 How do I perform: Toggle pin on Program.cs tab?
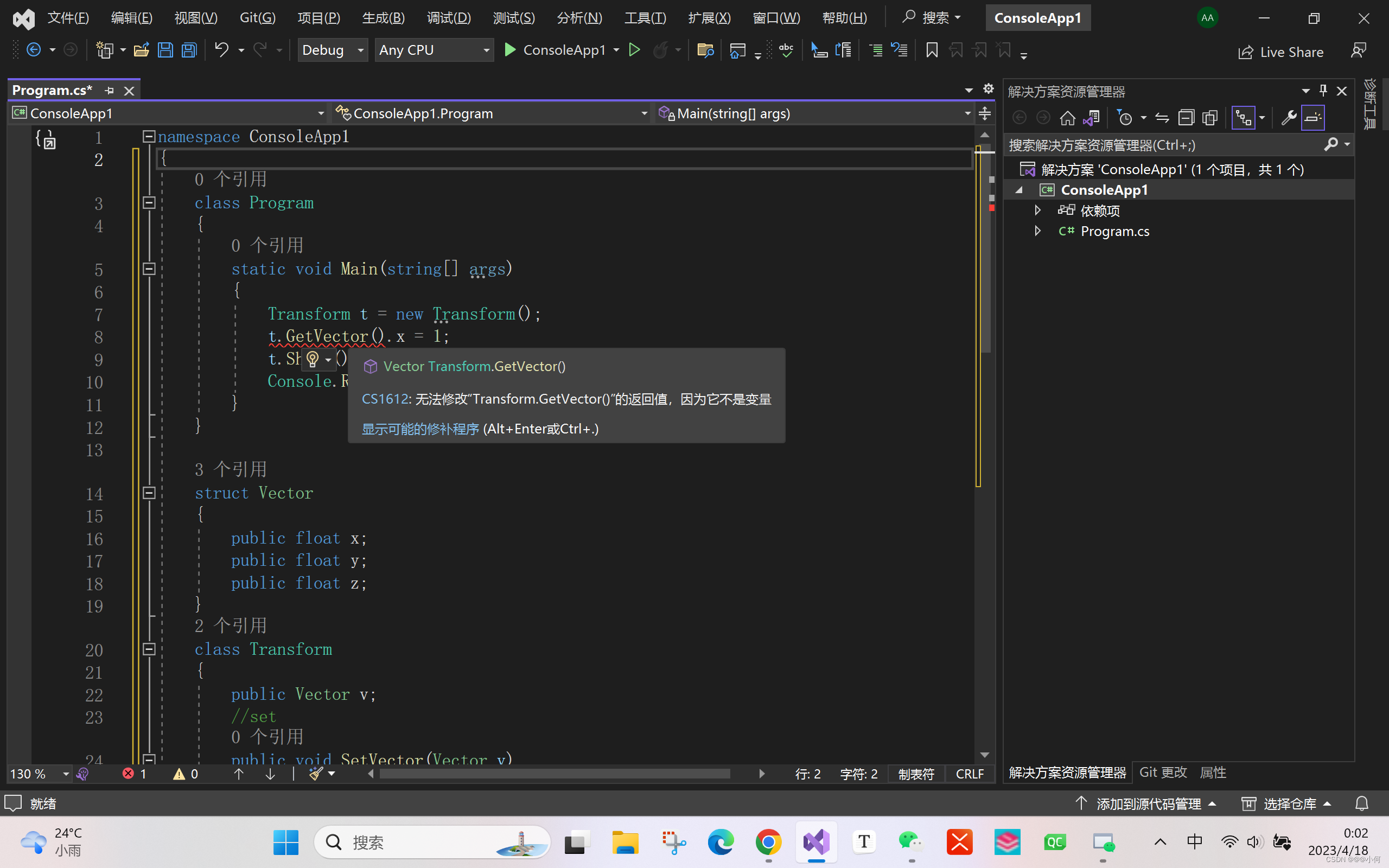(x=109, y=91)
